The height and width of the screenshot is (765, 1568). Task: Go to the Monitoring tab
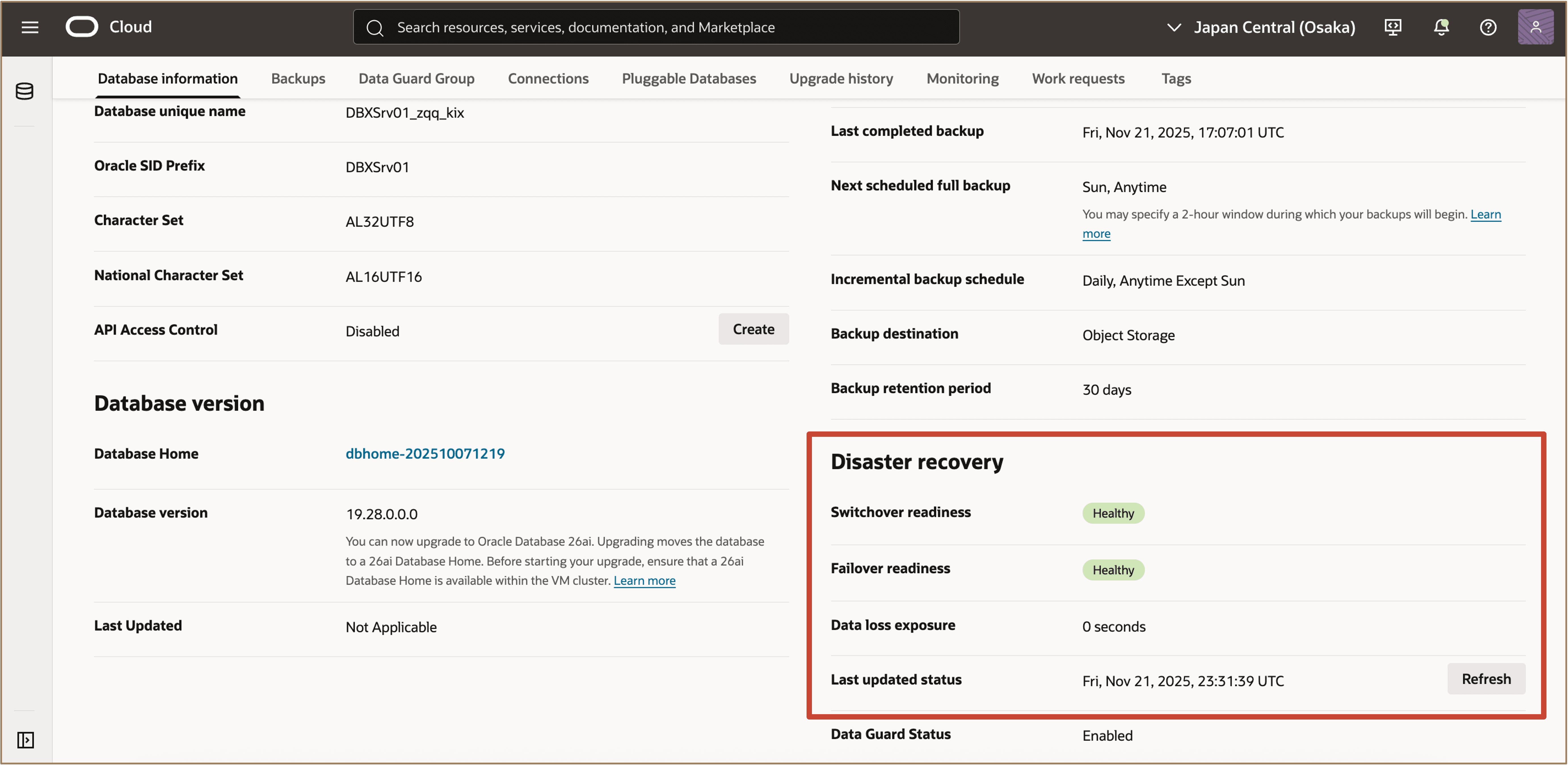pos(962,79)
